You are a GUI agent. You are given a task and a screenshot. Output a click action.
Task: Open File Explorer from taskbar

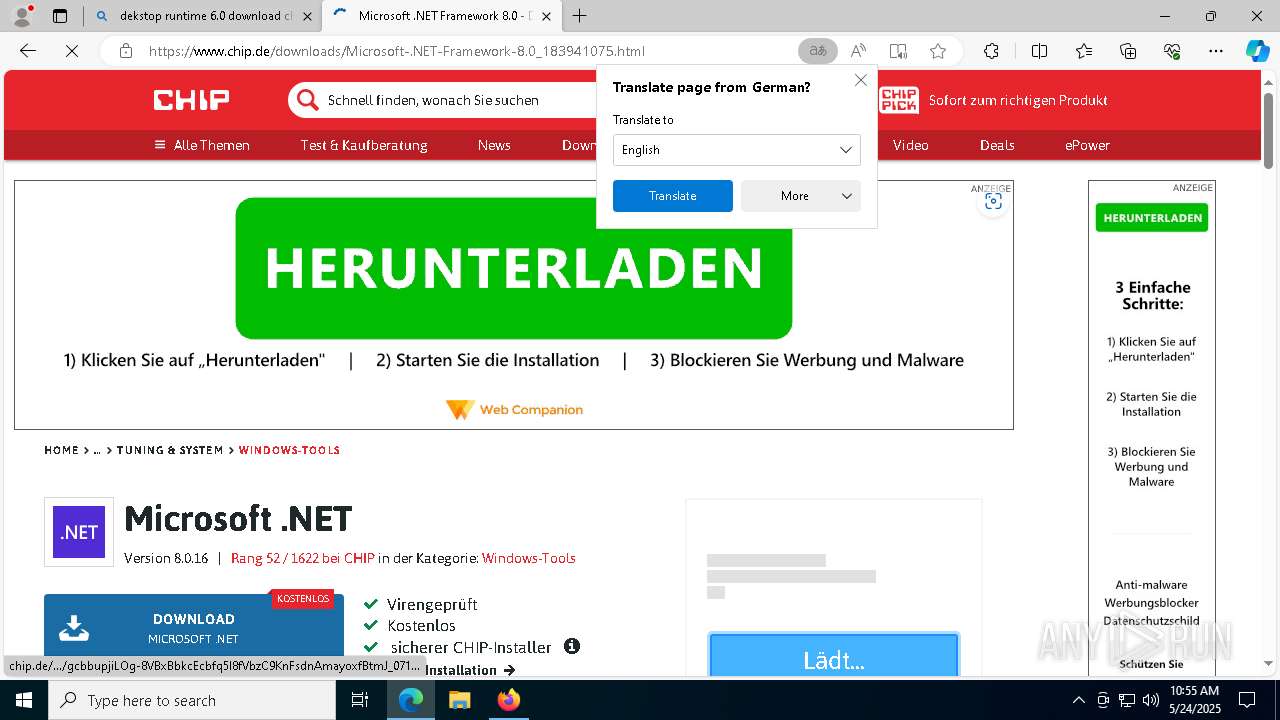coord(459,700)
